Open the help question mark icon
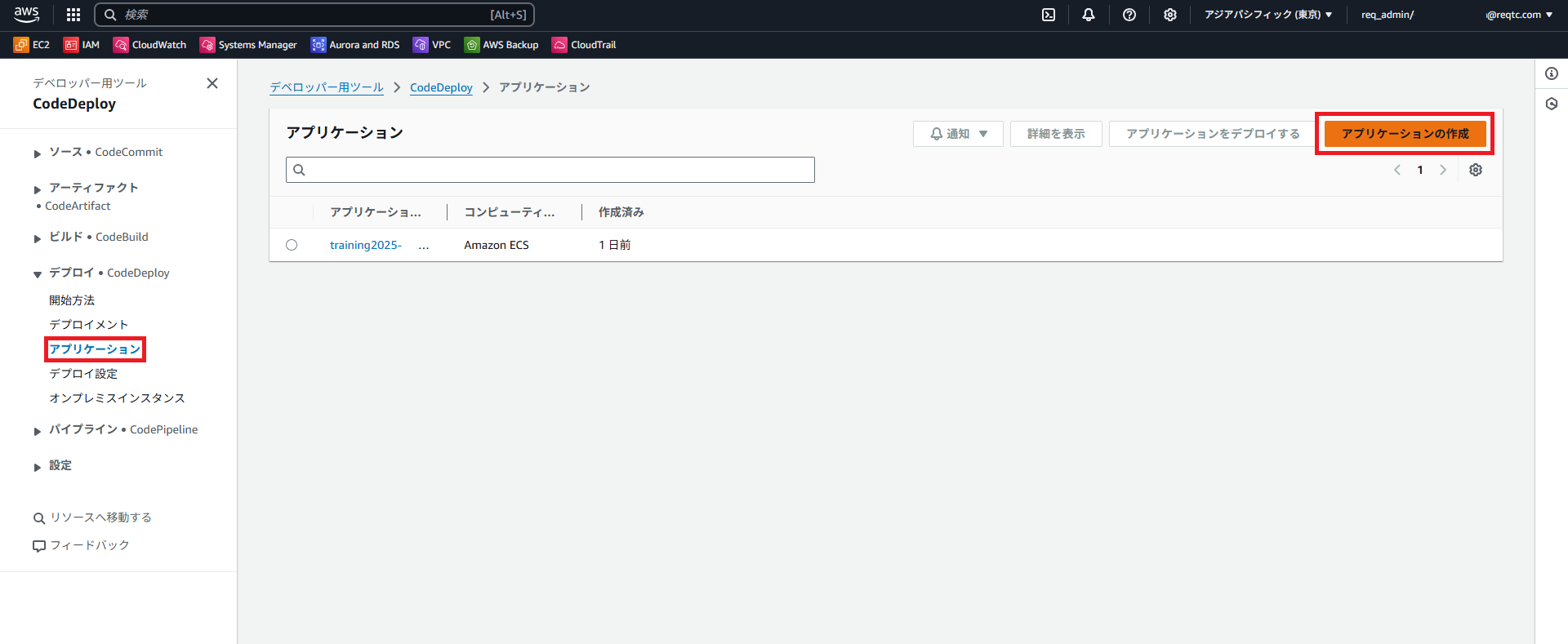Viewport: 1568px width, 644px height. pos(1129,15)
